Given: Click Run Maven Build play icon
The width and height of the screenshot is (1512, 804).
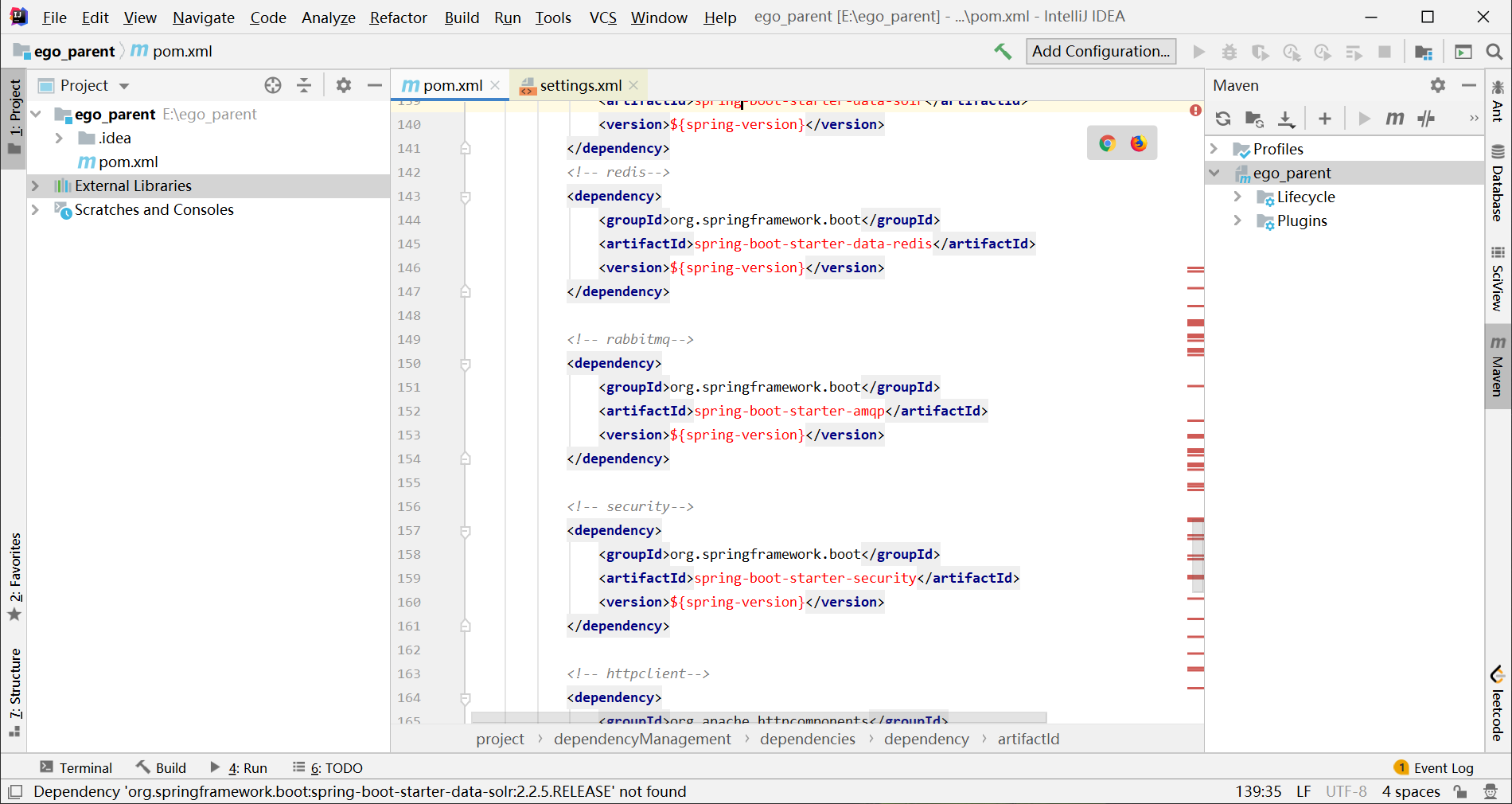Looking at the screenshot, I should tap(1364, 119).
